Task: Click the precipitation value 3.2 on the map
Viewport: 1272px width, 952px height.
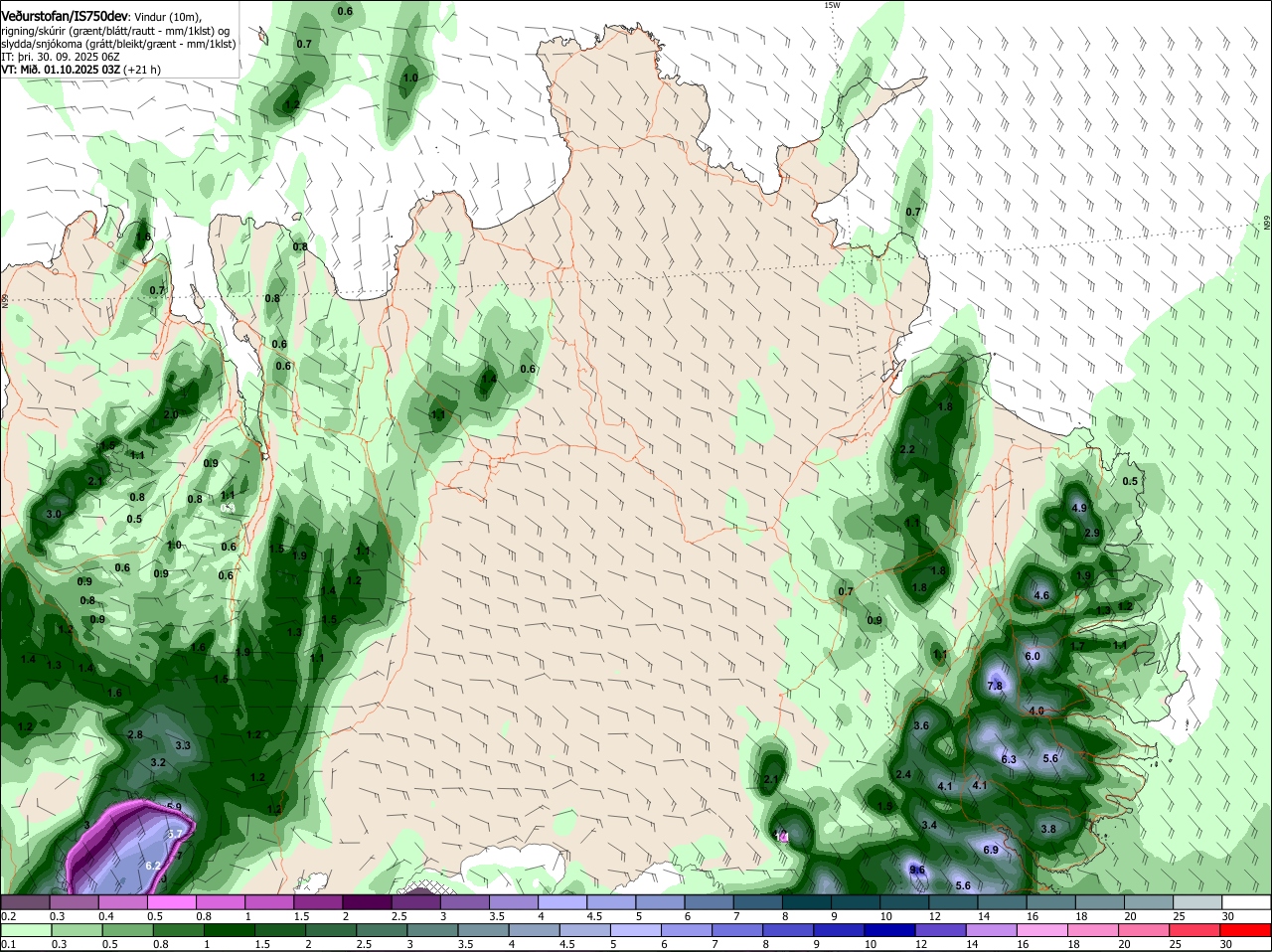Action: pos(158,762)
